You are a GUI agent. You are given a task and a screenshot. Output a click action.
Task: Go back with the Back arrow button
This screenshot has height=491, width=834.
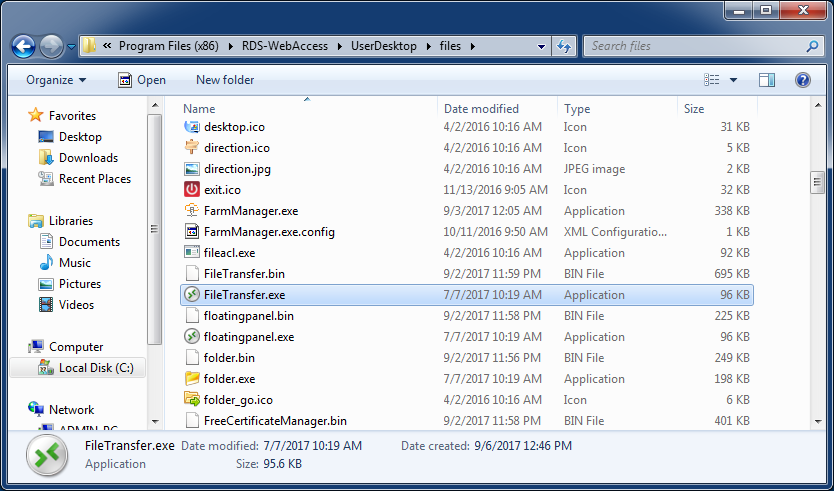(x=23, y=46)
